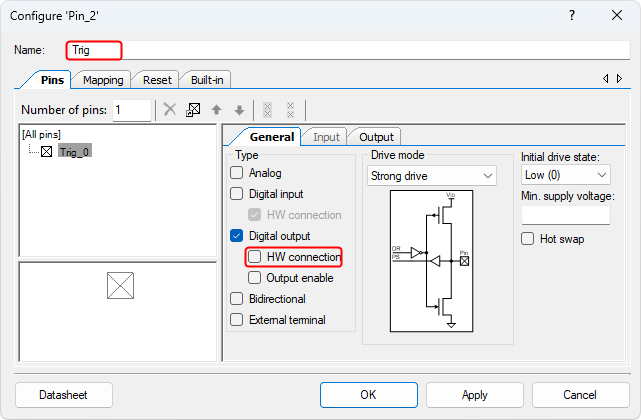
Task: Open the help question mark button
Action: 572,16
